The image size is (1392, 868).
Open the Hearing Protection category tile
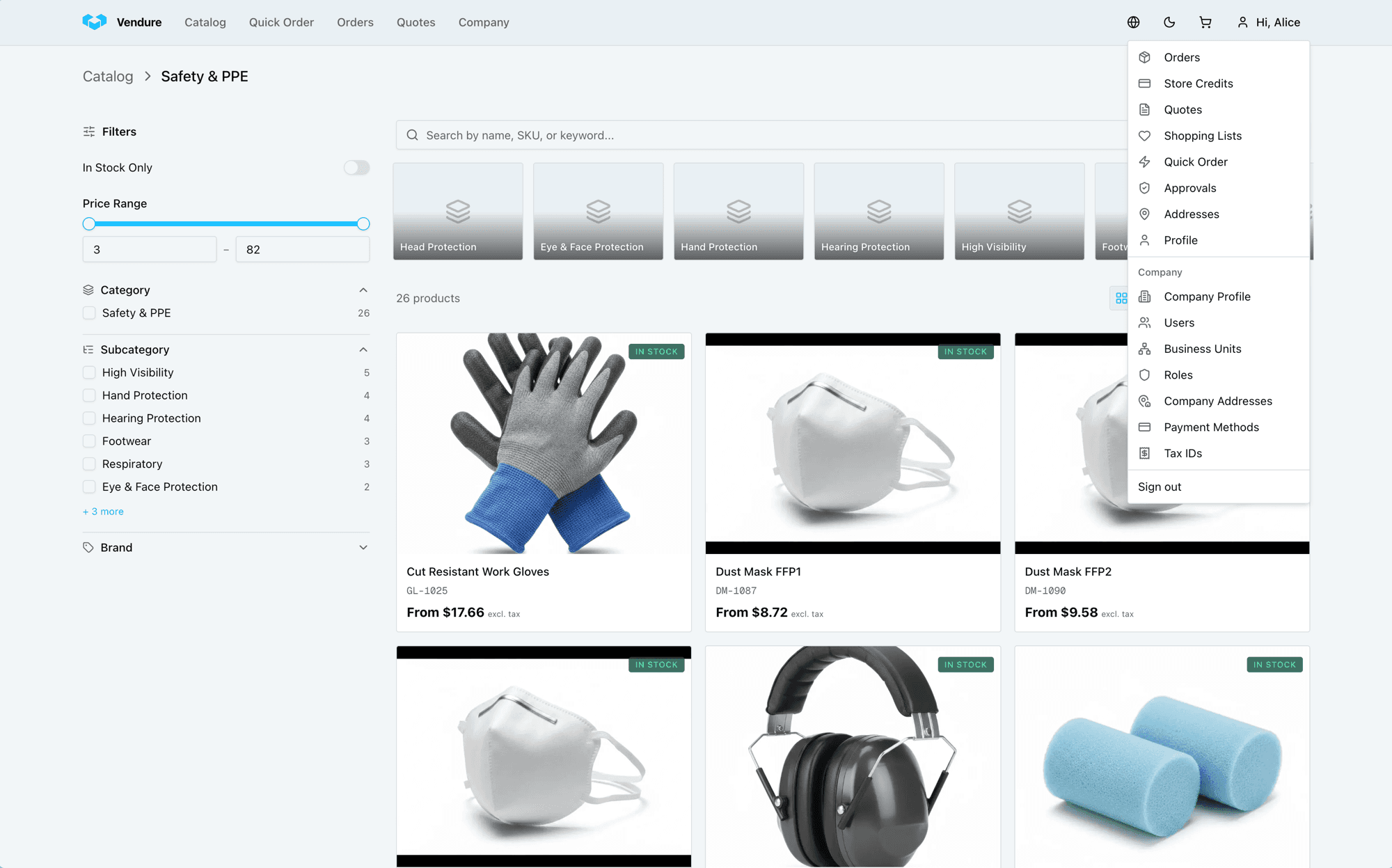pyautogui.click(x=879, y=212)
